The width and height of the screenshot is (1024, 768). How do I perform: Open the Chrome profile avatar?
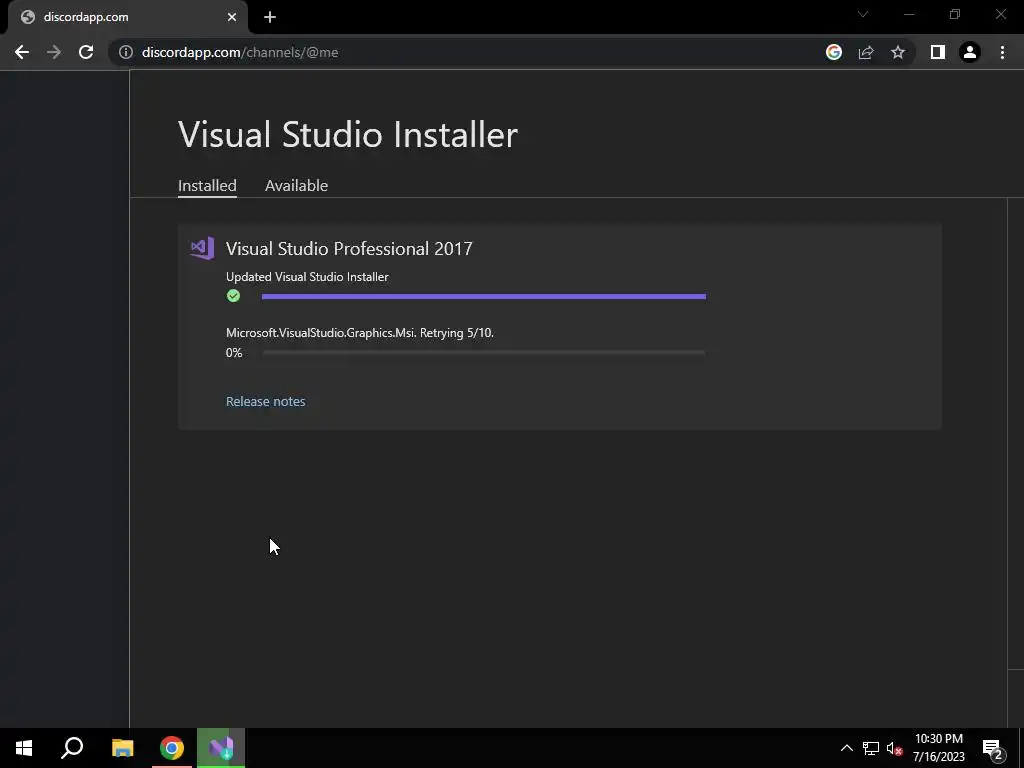(970, 52)
